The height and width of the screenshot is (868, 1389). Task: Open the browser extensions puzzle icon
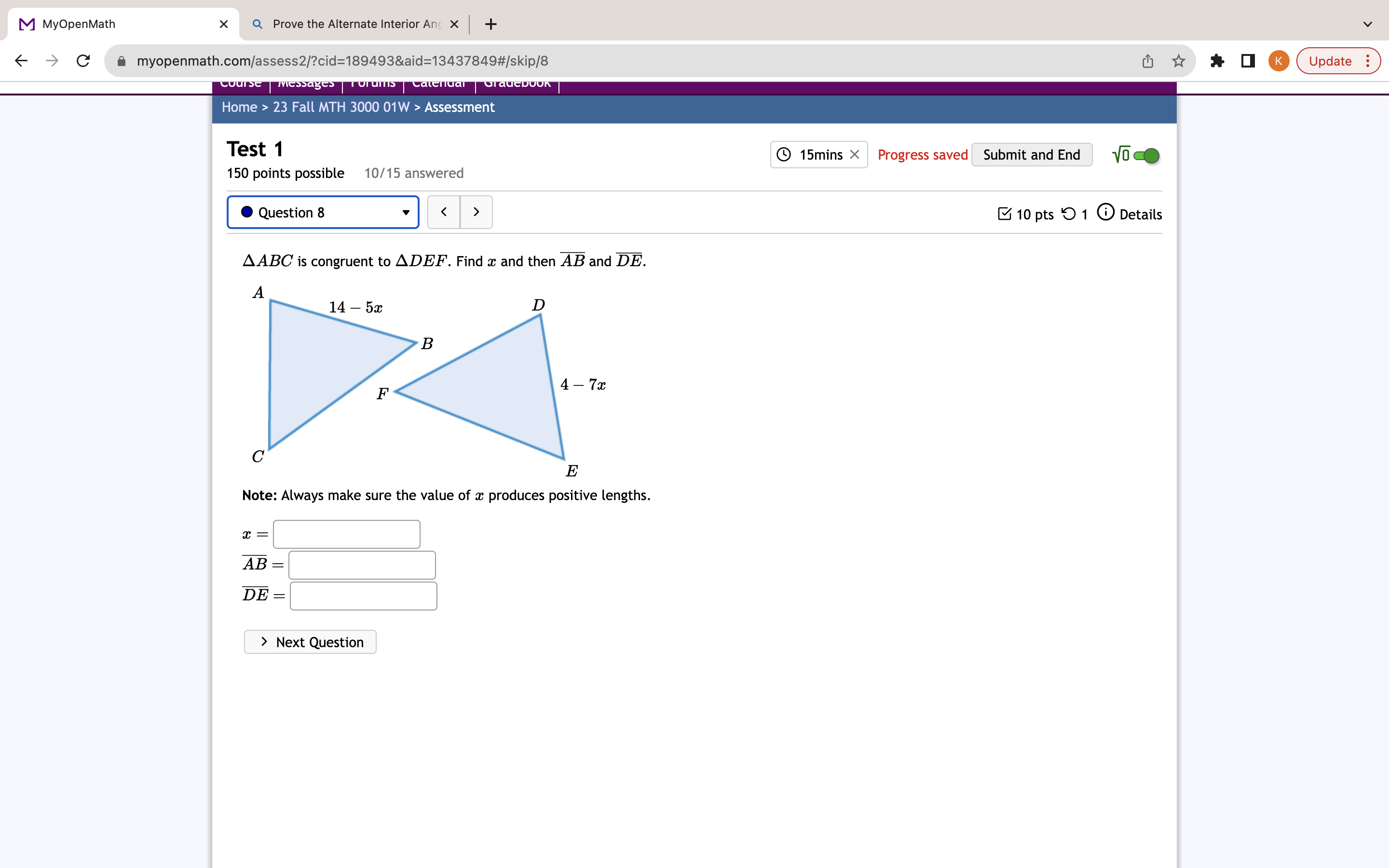(x=1217, y=61)
